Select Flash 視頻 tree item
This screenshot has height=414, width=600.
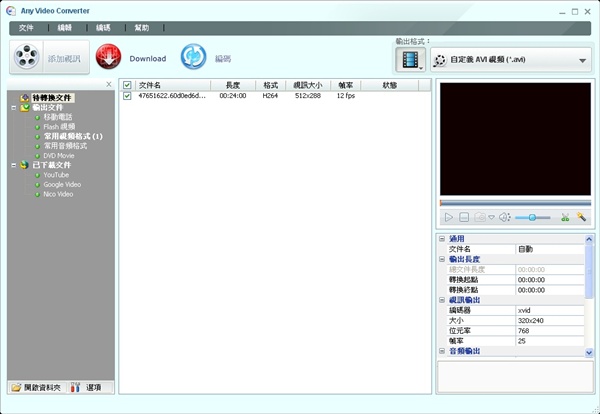click(x=59, y=127)
